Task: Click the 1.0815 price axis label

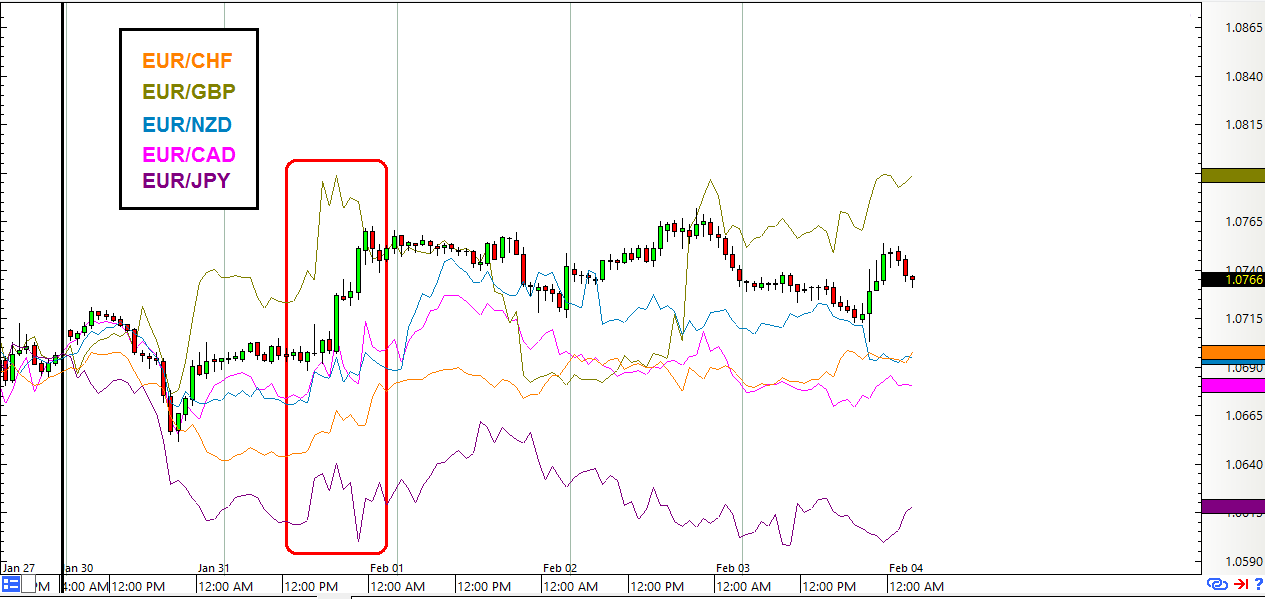Action: tap(1244, 125)
